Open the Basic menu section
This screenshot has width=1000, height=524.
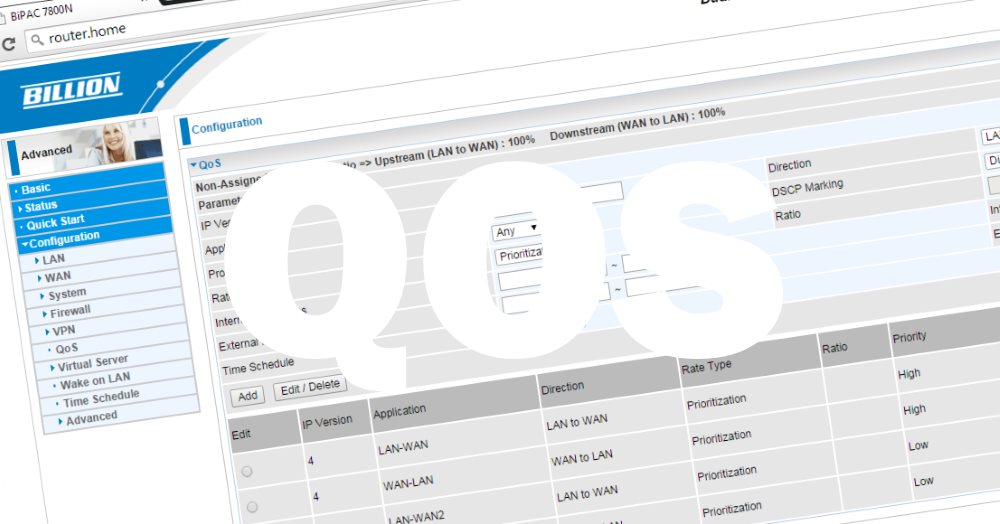click(36, 189)
